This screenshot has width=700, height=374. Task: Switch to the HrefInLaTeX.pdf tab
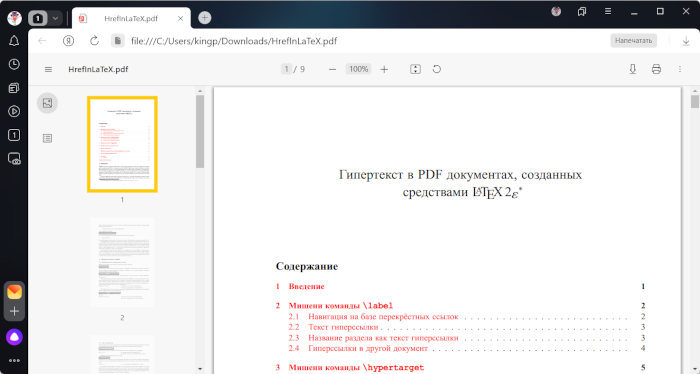(131, 18)
